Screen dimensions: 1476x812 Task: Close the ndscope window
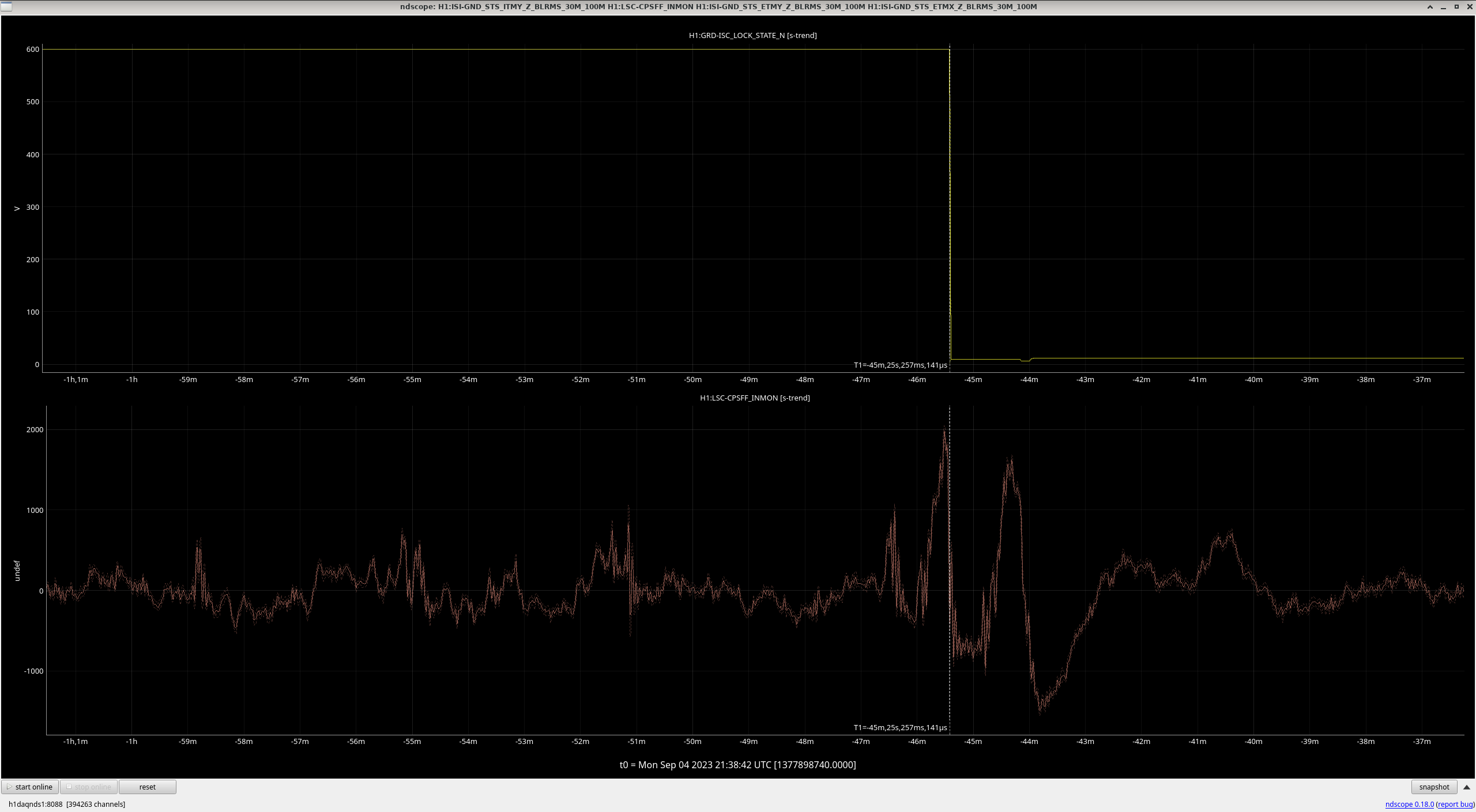(1470, 7)
